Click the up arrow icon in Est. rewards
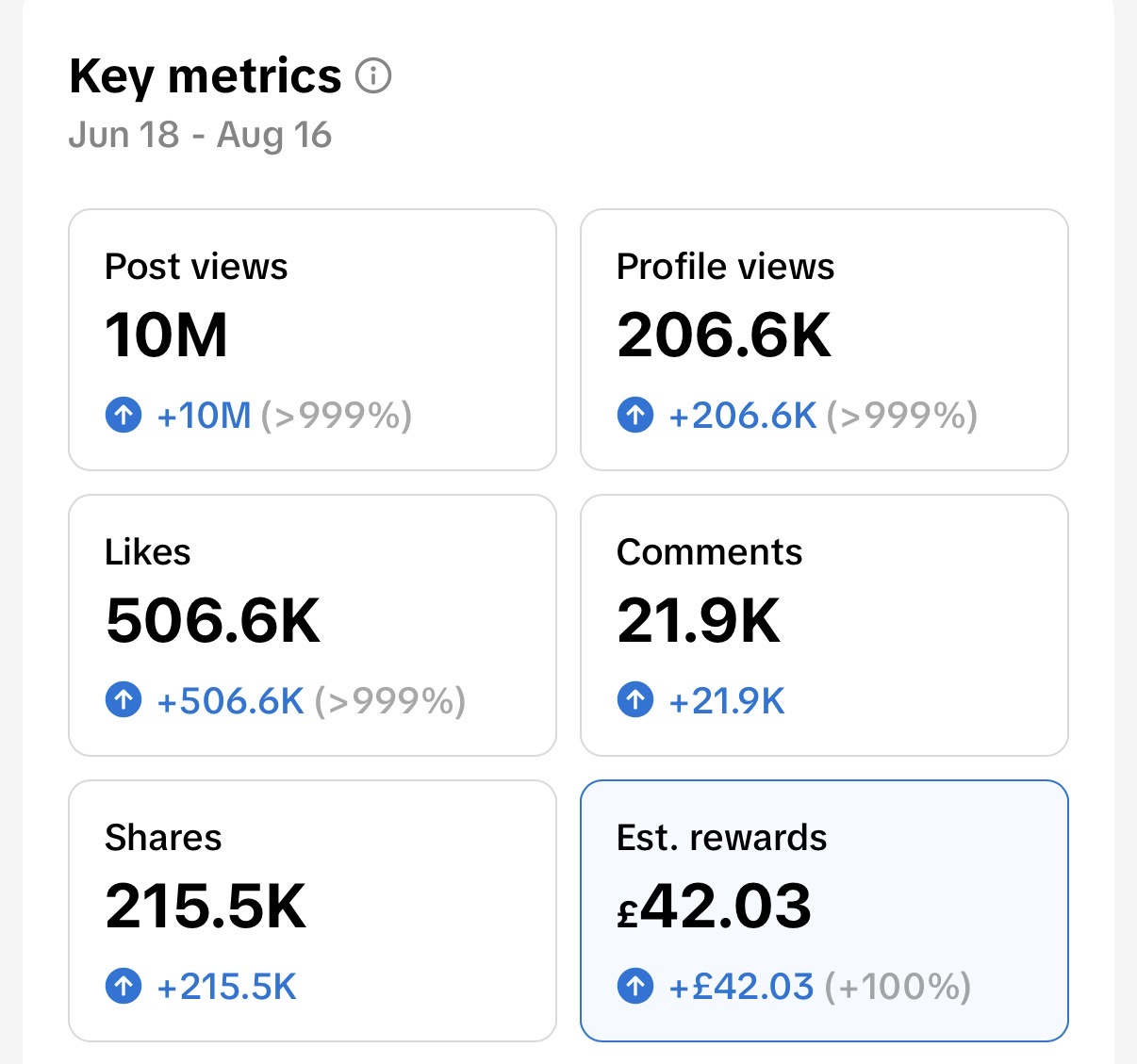 pos(635,987)
